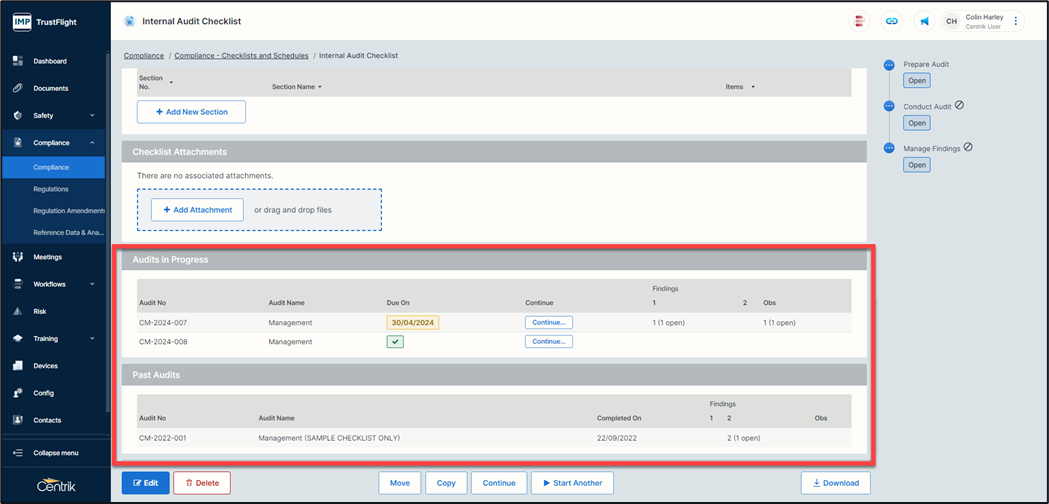Click the star icon beside page title

[x=129, y=21]
